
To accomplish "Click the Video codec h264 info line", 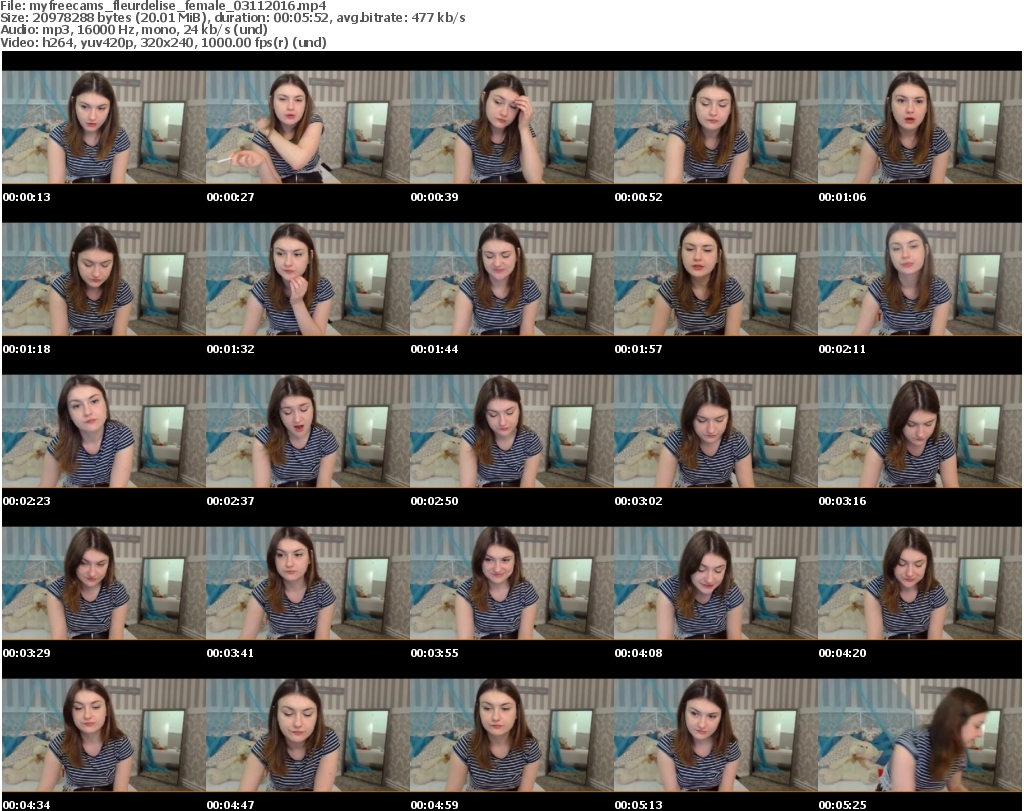I will pos(164,42).
